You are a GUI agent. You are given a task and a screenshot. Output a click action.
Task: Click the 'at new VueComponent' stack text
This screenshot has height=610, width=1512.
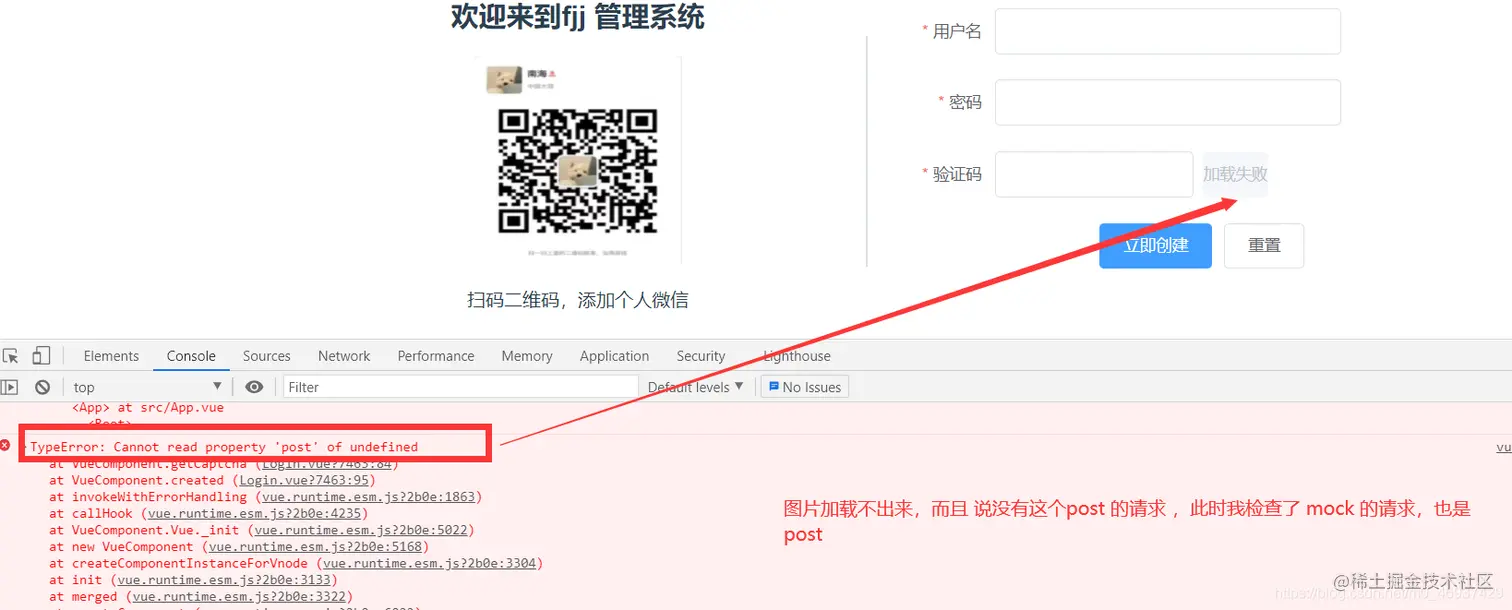[x=121, y=547]
